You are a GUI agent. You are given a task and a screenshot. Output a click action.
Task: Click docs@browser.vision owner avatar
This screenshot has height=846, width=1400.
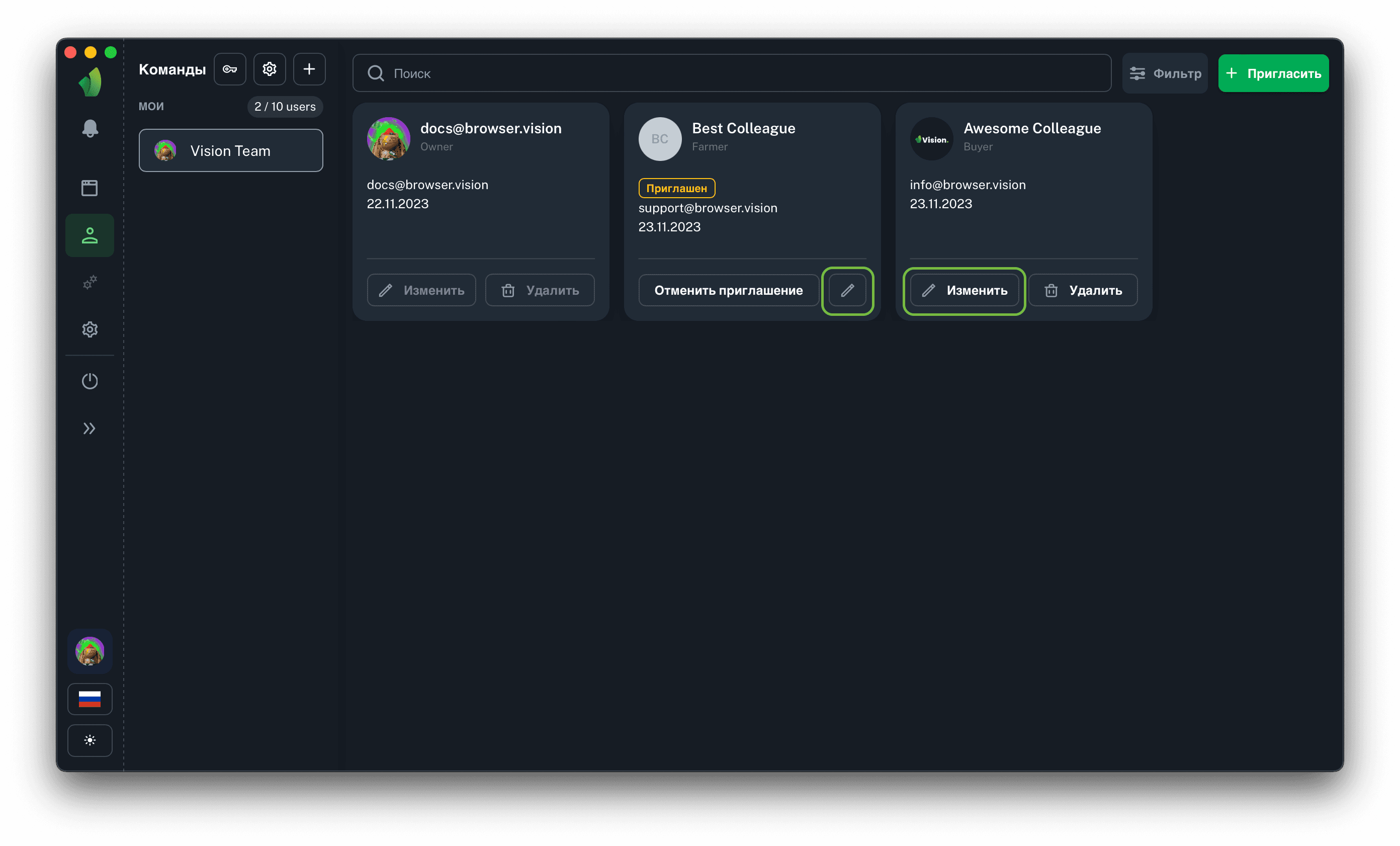coord(389,139)
